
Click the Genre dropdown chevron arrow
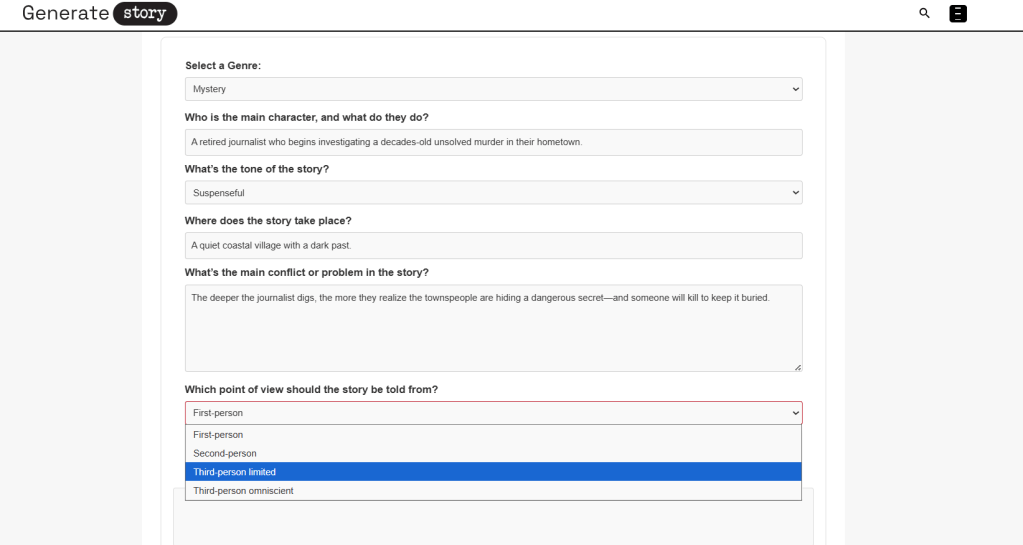tap(796, 89)
